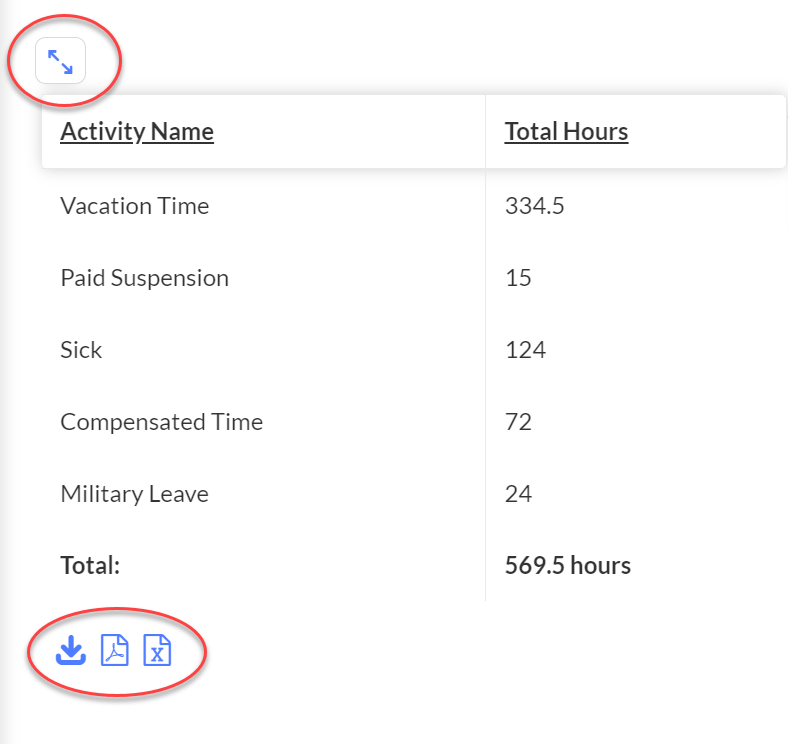Image resolution: width=788 pixels, height=744 pixels.
Task: Click the 15 hours Paid Suspension value
Action: 518,278
